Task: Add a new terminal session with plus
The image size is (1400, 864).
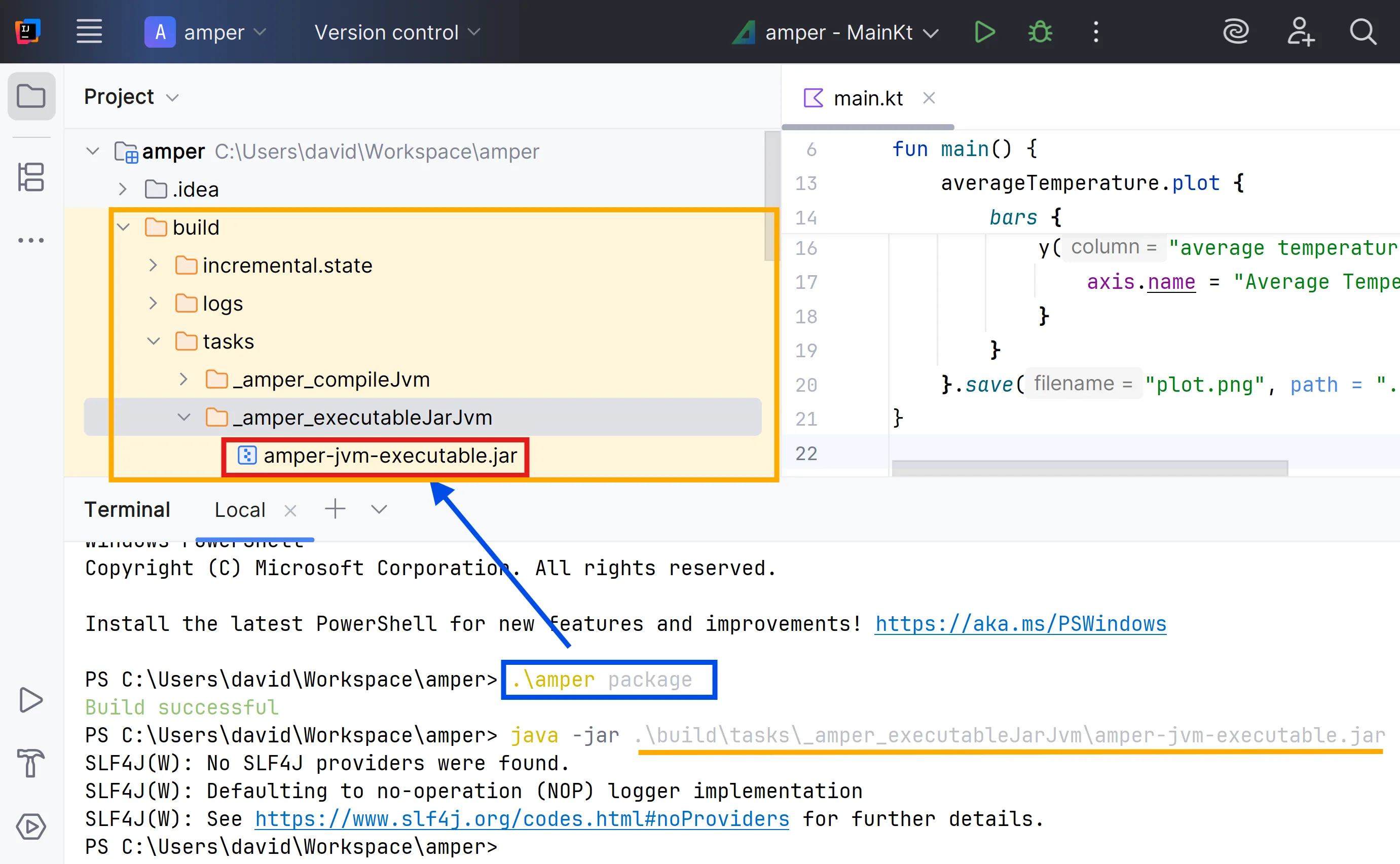Action: [336, 509]
